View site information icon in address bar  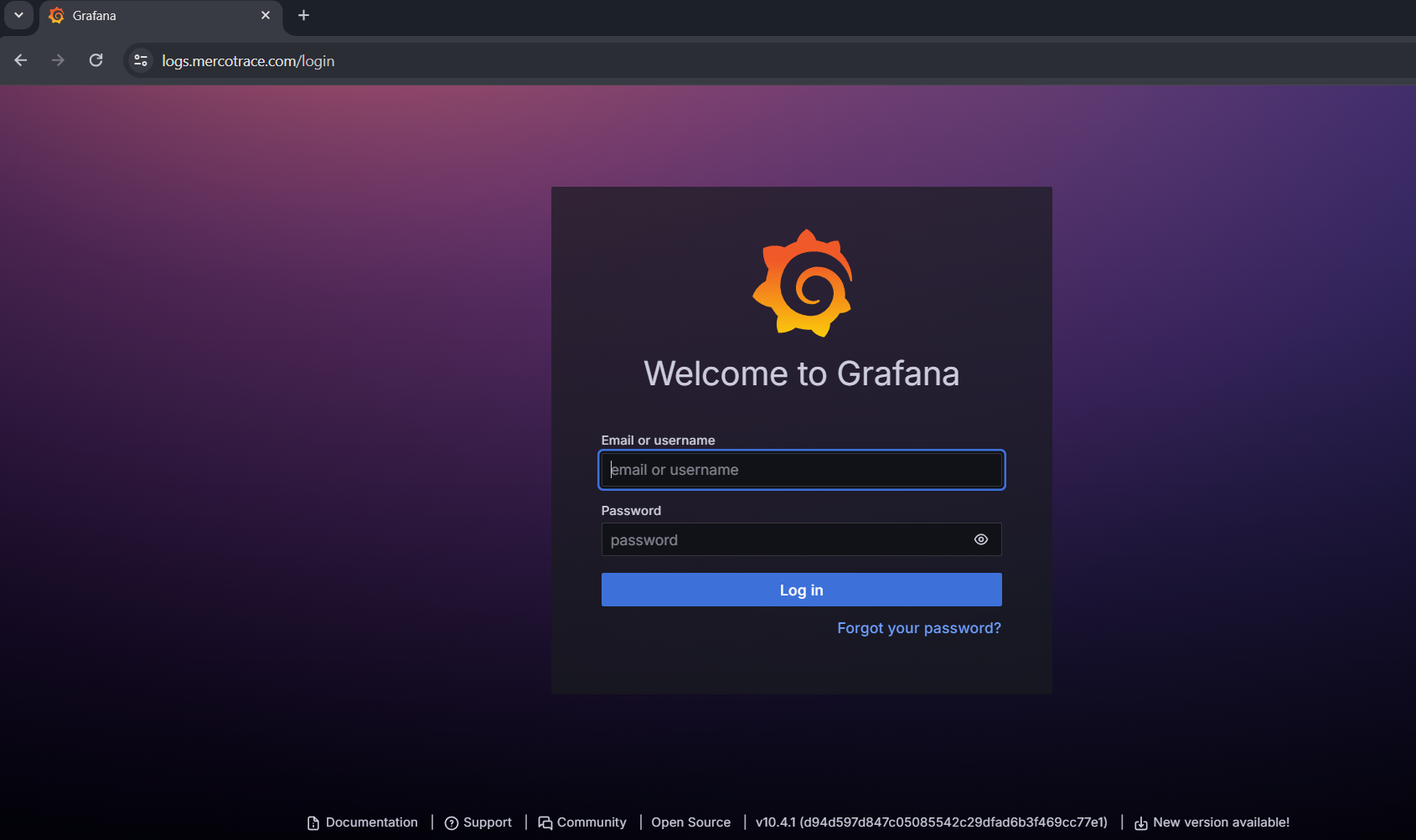click(x=141, y=60)
